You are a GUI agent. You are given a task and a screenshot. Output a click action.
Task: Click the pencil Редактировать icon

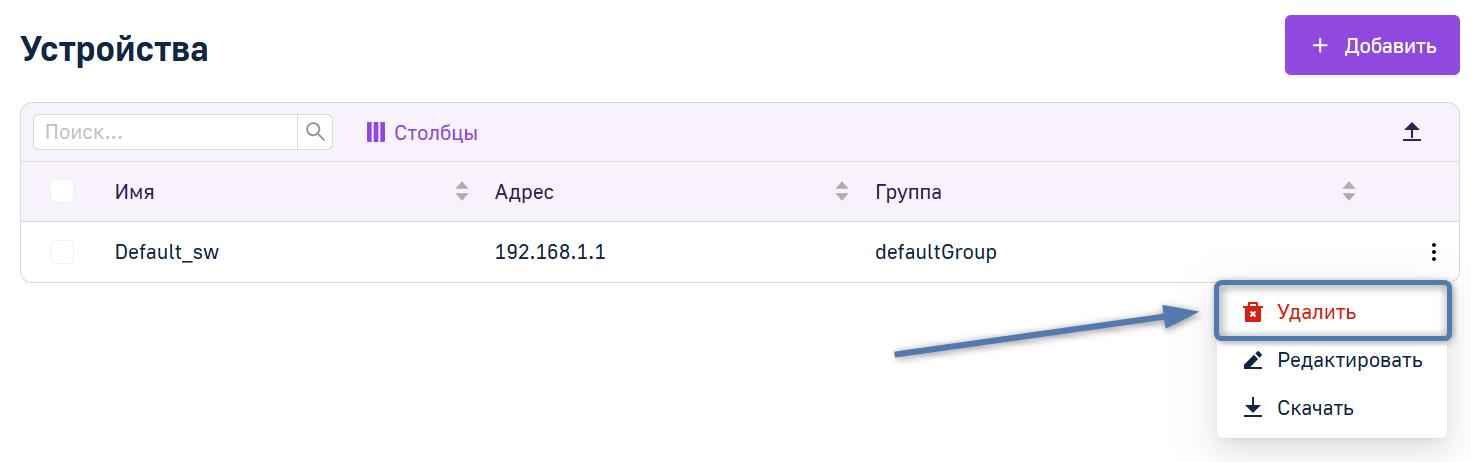pyautogui.click(x=1252, y=360)
